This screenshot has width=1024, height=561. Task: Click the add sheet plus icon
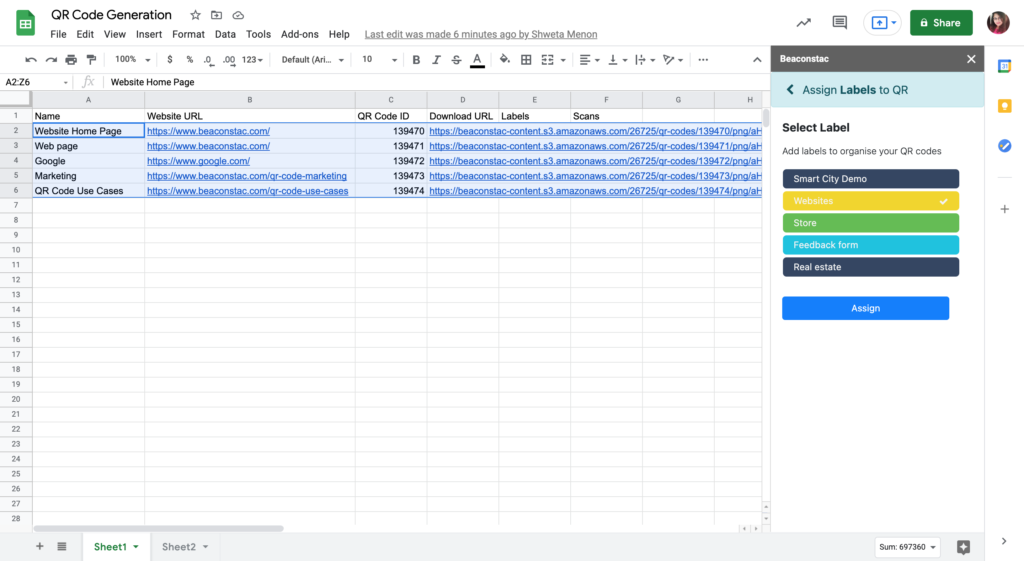pyautogui.click(x=40, y=547)
